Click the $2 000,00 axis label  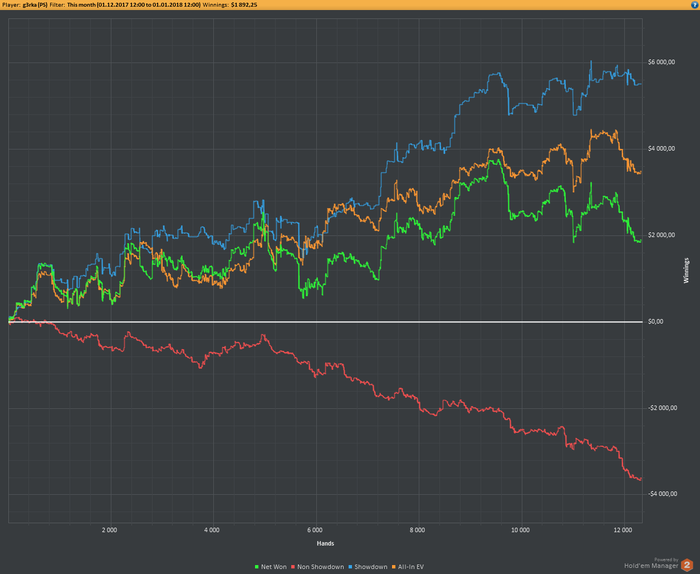pyautogui.click(x=661, y=235)
